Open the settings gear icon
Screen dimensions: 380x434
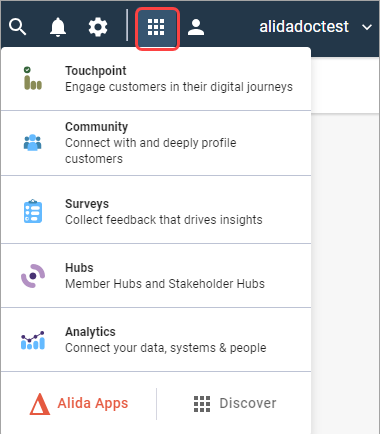point(98,27)
